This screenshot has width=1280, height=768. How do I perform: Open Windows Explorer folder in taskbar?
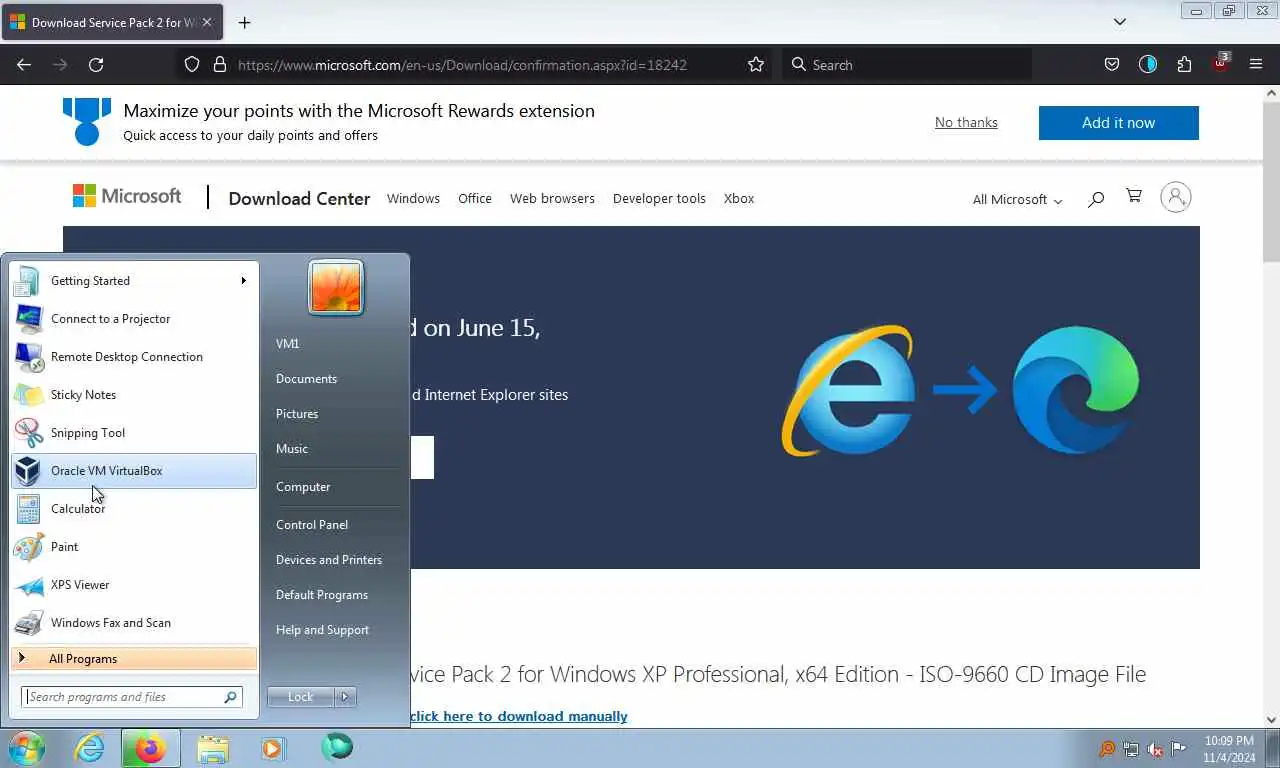[x=213, y=748]
